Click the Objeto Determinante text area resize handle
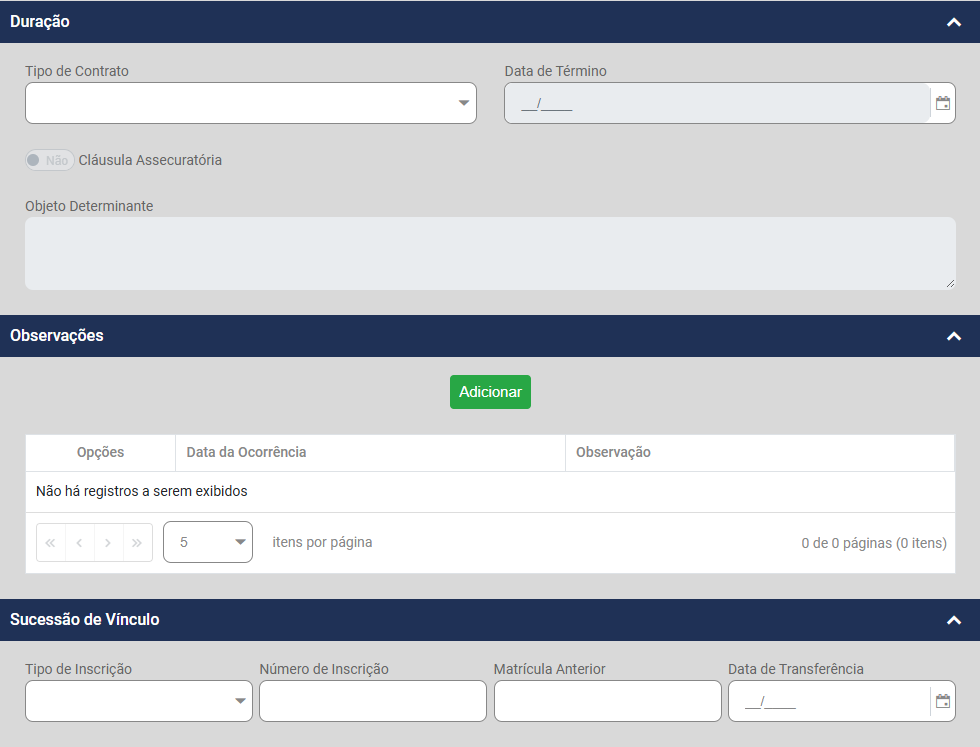The height and width of the screenshot is (747, 980). (950, 284)
